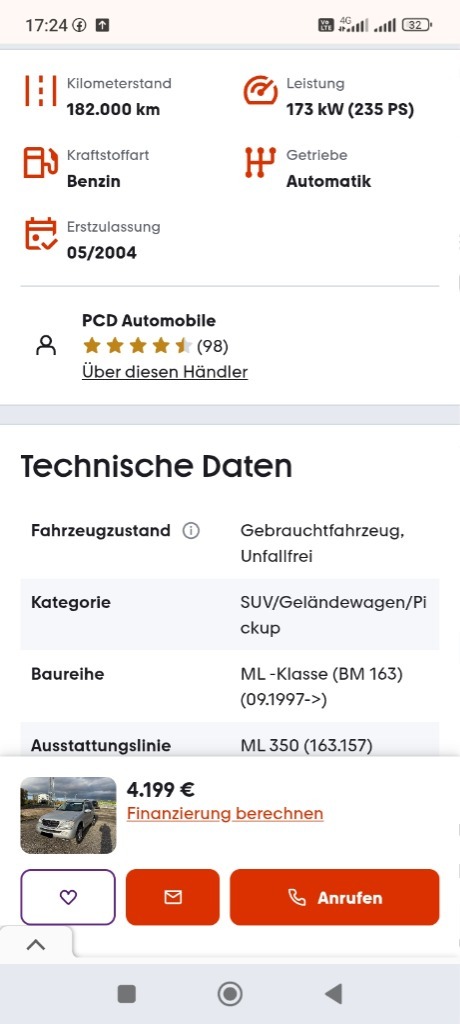
Task: Tap the Kraftstoffart fuel pump icon
Action: [41, 163]
